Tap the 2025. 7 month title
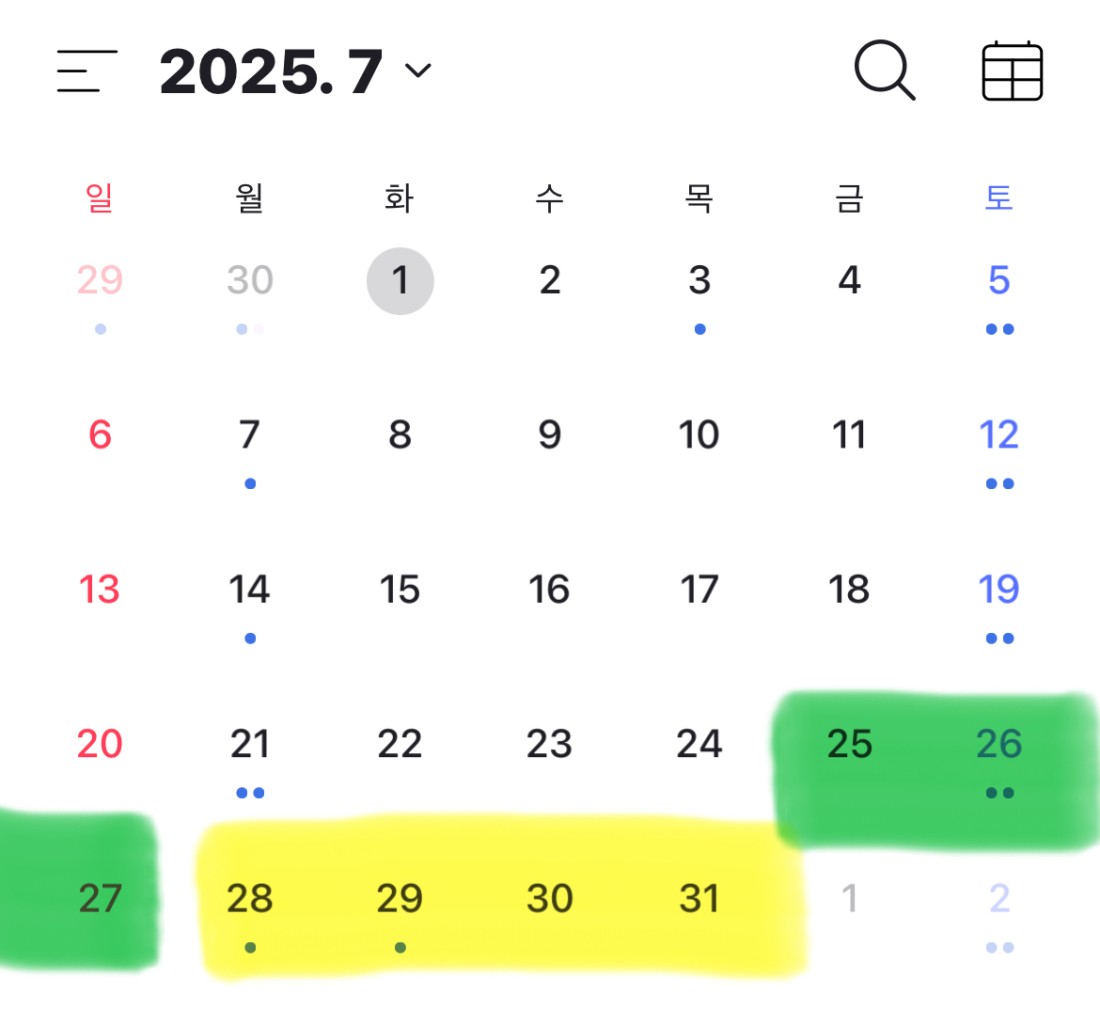Image resolution: width=1100 pixels, height=1010 pixels. 271,71
